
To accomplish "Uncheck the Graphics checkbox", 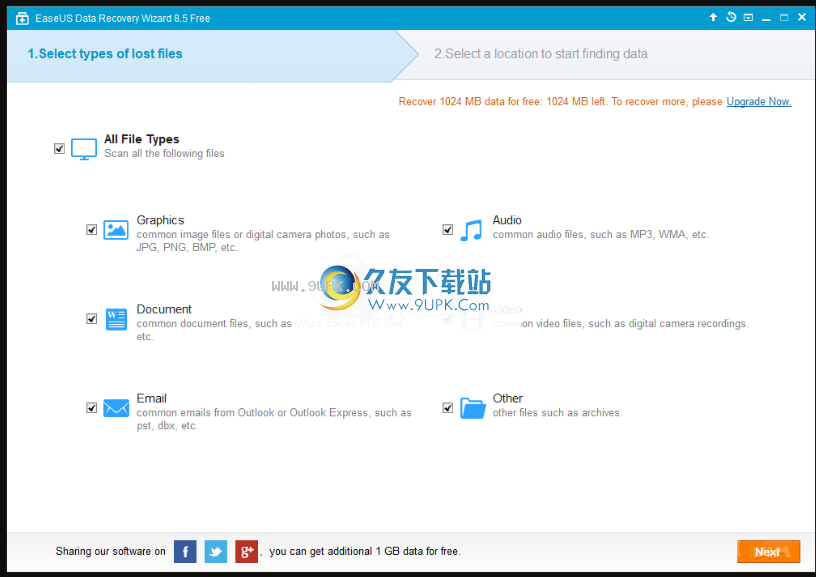I will click(92, 229).
